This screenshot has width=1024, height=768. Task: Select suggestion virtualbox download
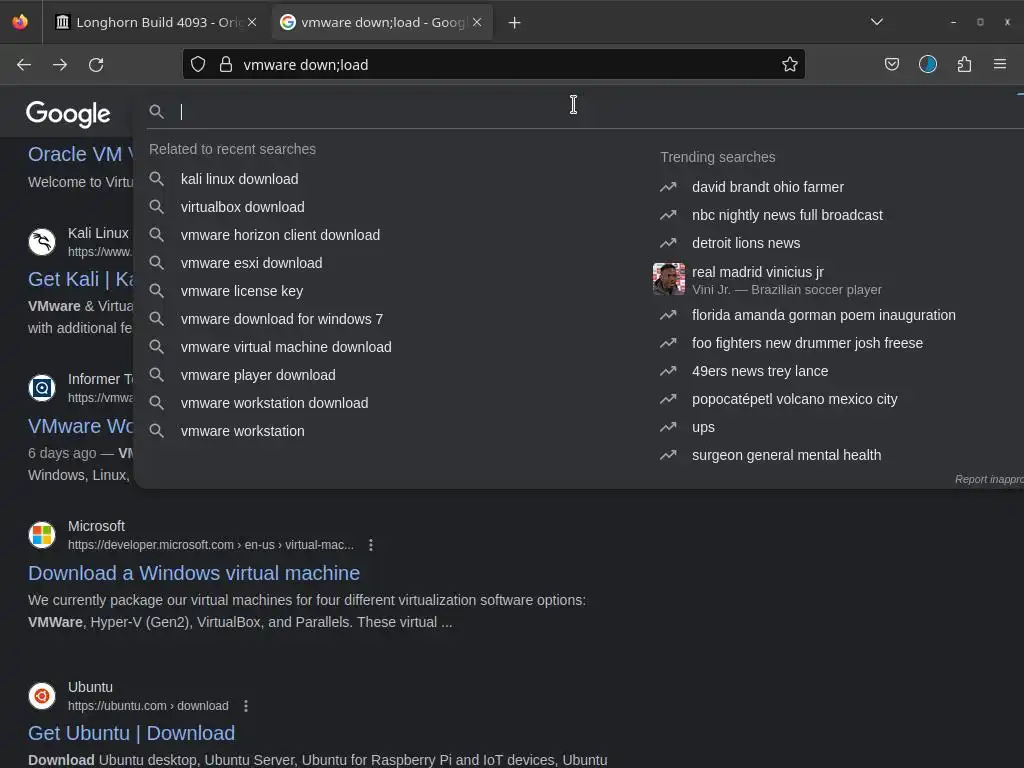coord(242,207)
